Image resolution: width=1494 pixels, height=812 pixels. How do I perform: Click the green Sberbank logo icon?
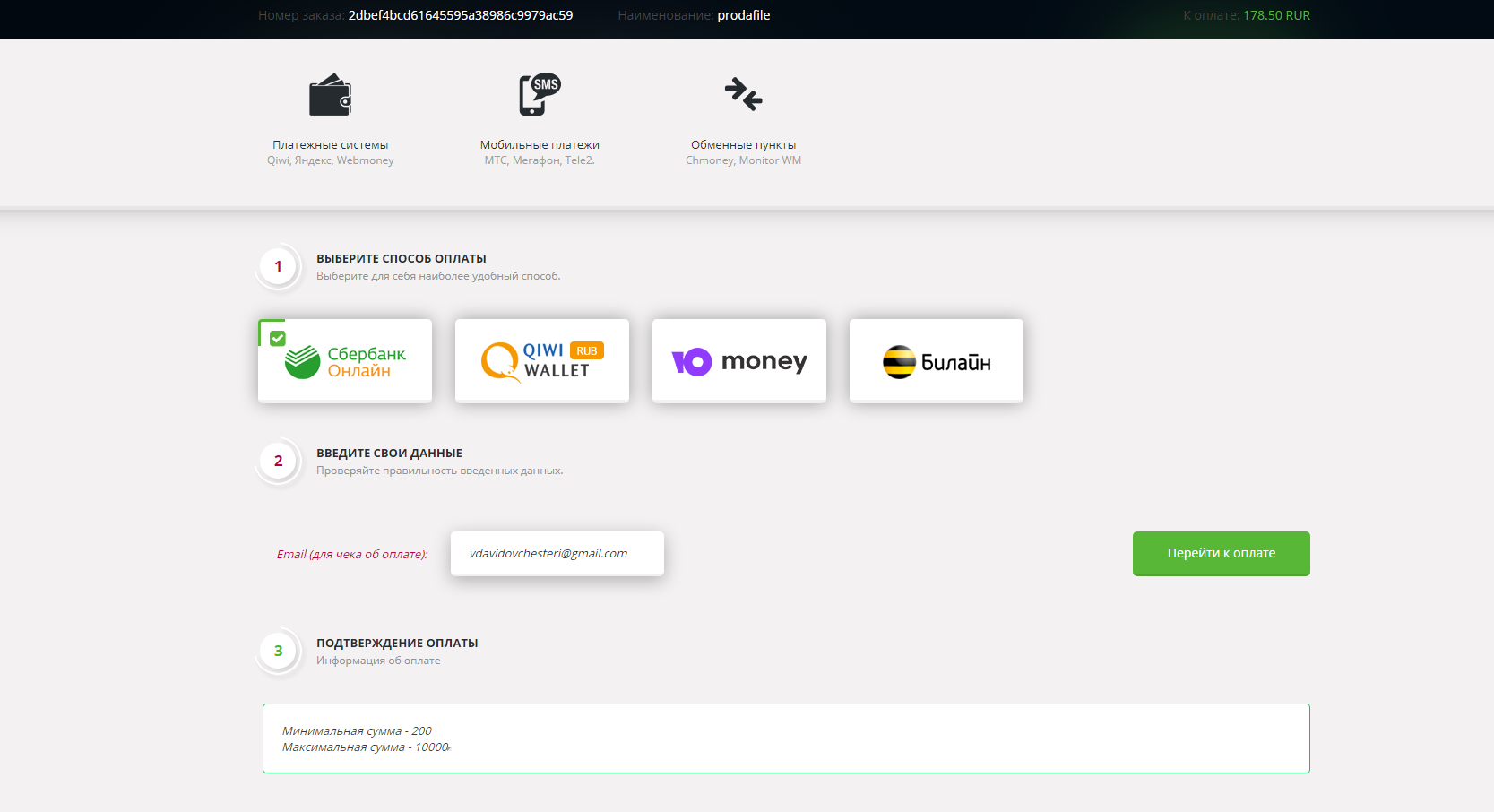tap(303, 362)
